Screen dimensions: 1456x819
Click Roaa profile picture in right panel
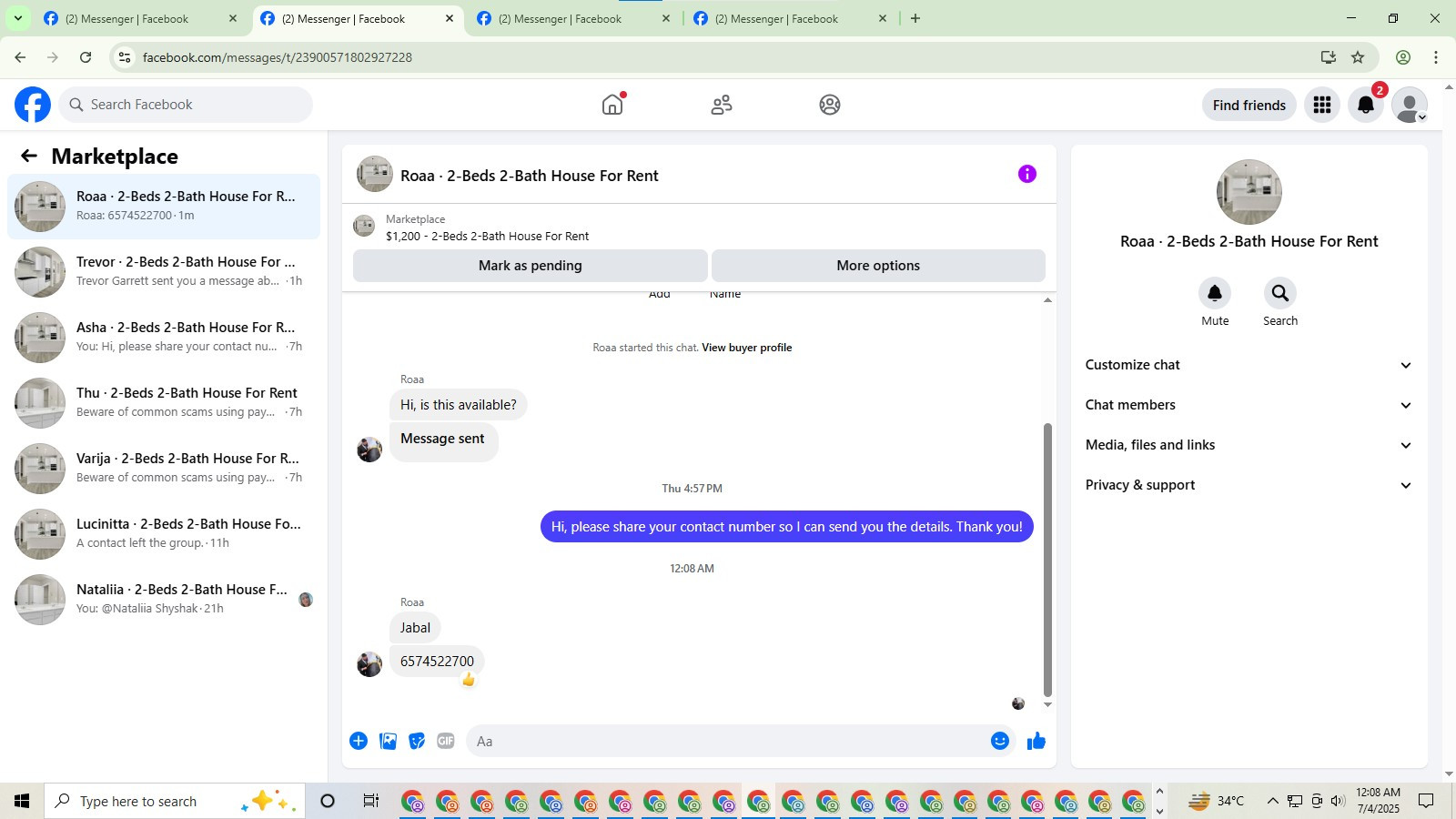pyautogui.click(x=1249, y=192)
